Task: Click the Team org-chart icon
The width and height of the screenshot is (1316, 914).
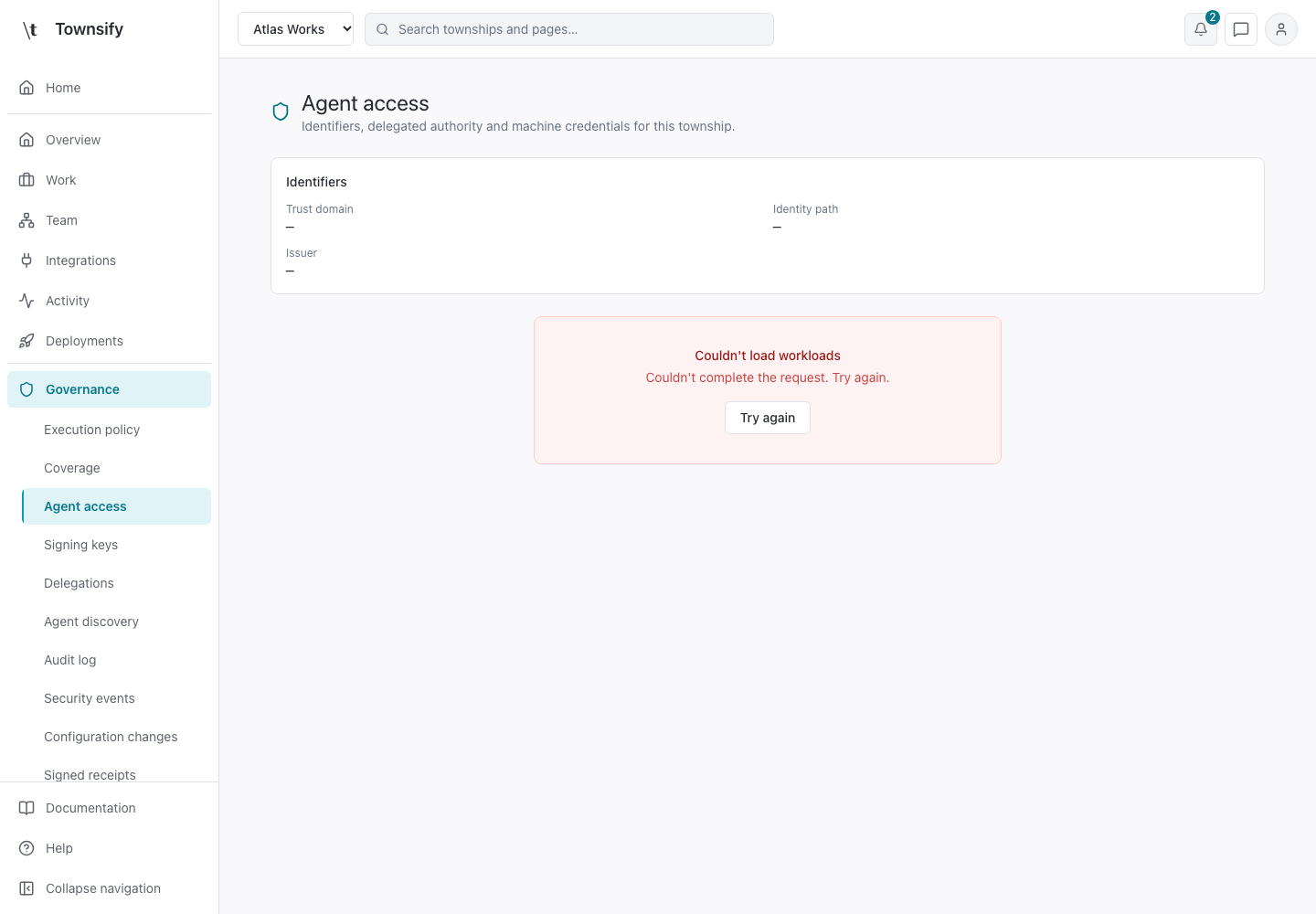Action: pyautogui.click(x=27, y=220)
